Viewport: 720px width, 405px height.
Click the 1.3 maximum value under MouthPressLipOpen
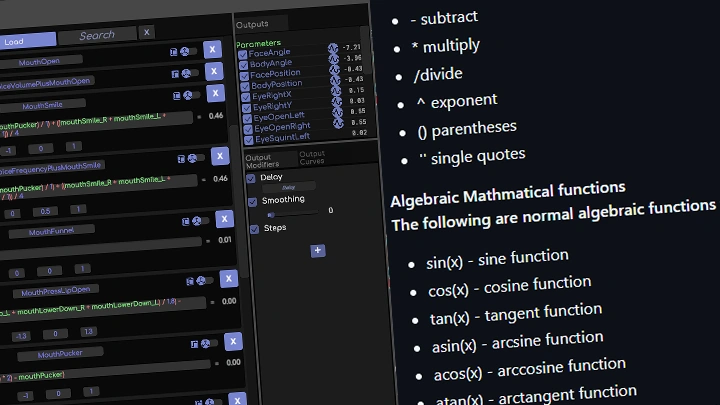coord(89,331)
